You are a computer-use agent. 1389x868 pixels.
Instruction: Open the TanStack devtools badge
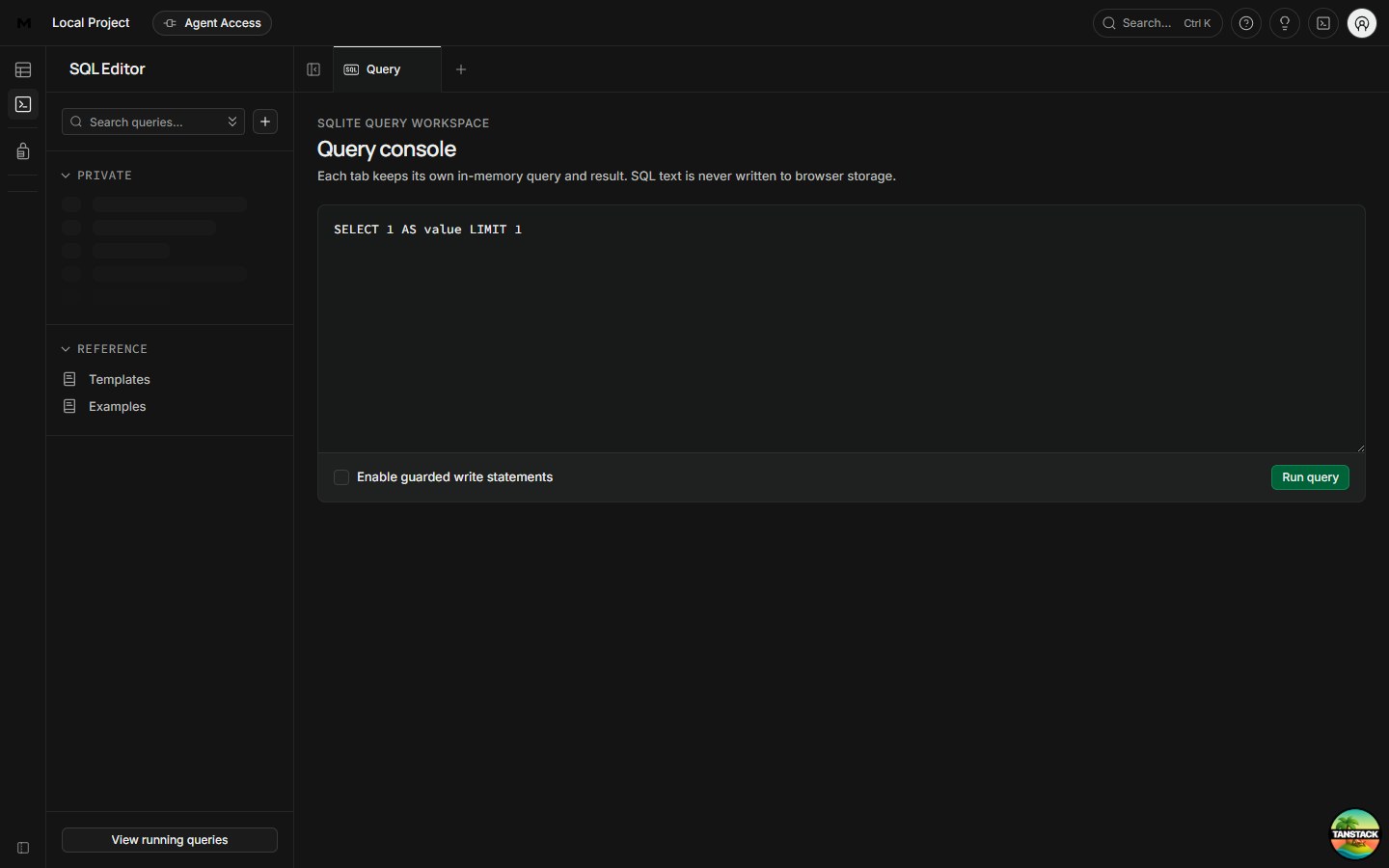pyautogui.click(x=1355, y=834)
